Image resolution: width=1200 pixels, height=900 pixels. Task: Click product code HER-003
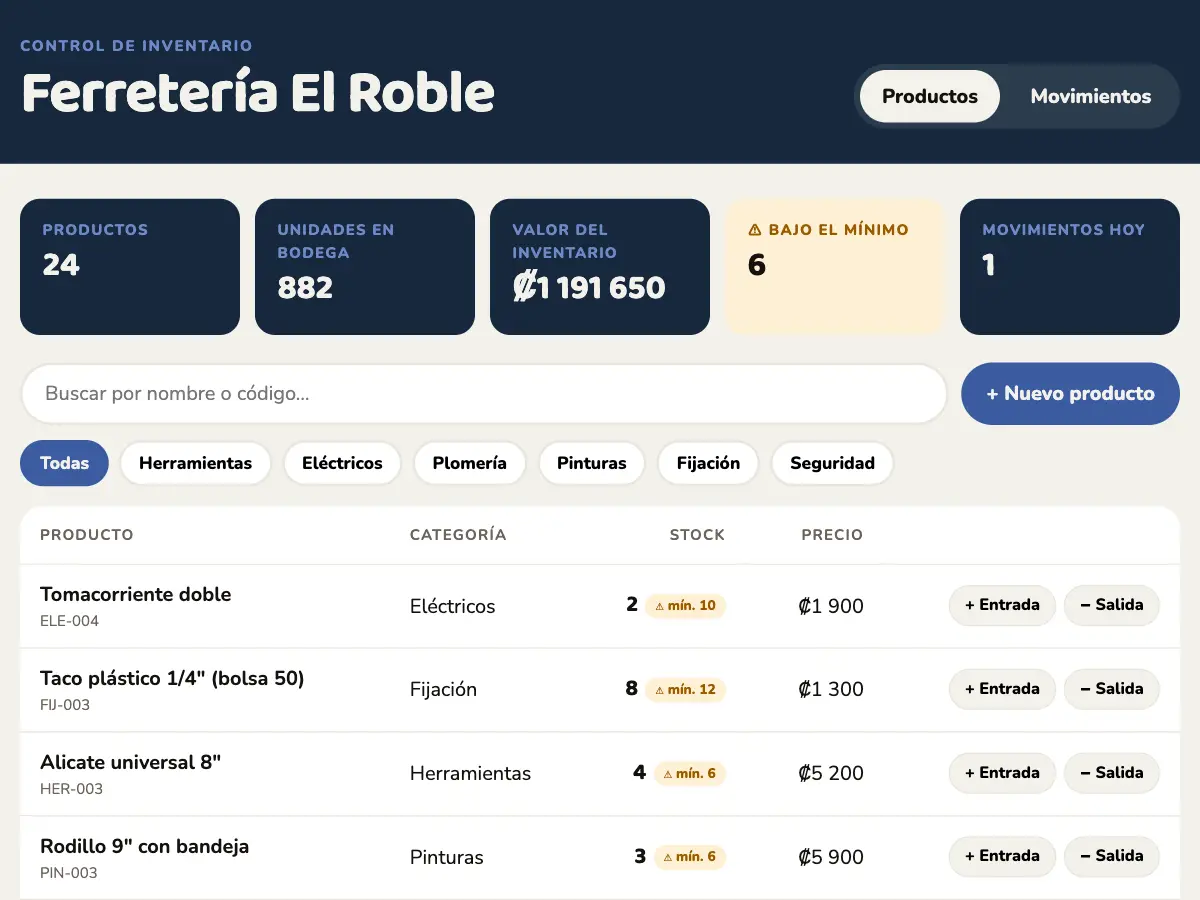[72, 789]
